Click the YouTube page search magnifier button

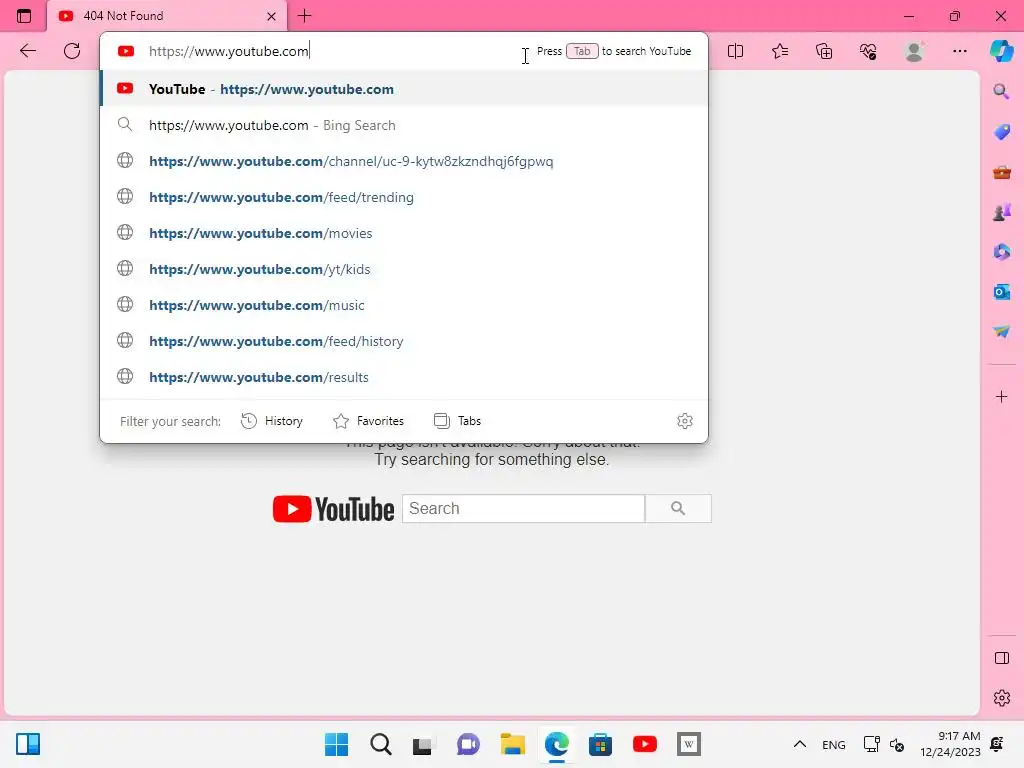(678, 508)
